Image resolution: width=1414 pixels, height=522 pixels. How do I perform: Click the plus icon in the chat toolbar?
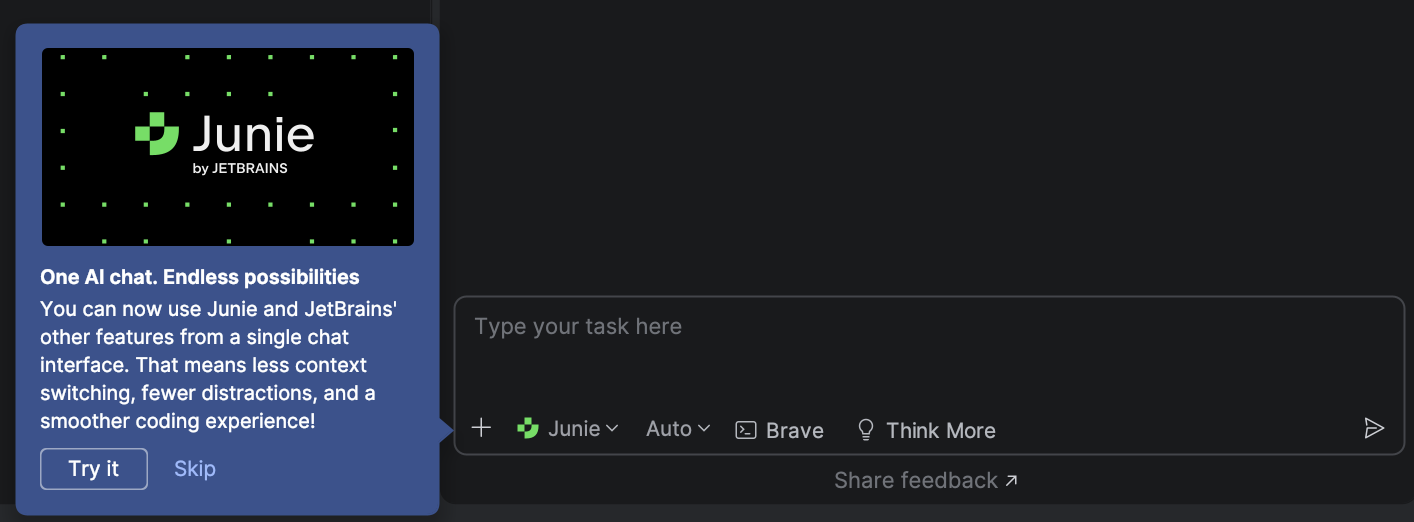pyautogui.click(x=481, y=429)
